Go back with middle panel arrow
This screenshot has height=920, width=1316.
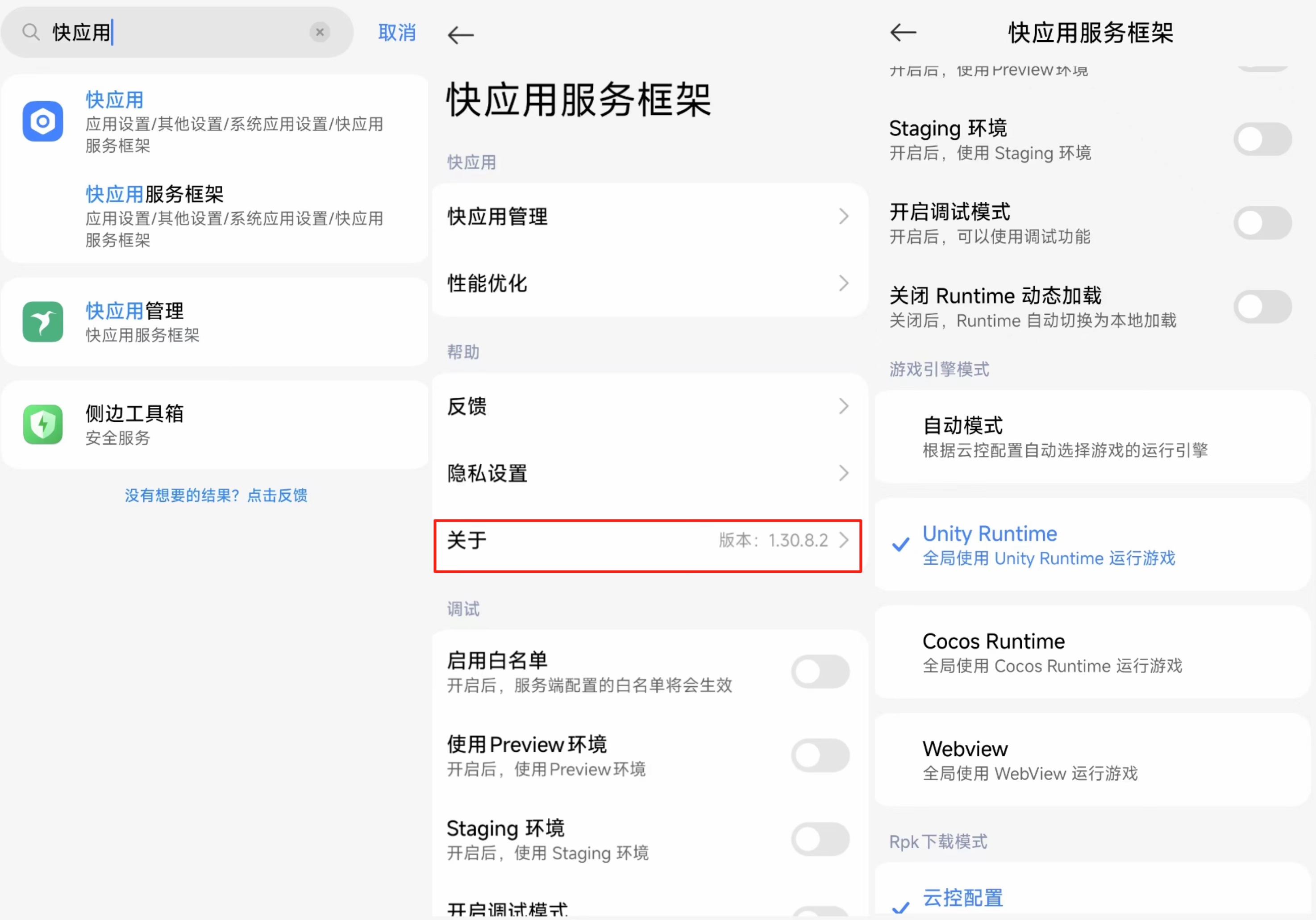point(460,35)
